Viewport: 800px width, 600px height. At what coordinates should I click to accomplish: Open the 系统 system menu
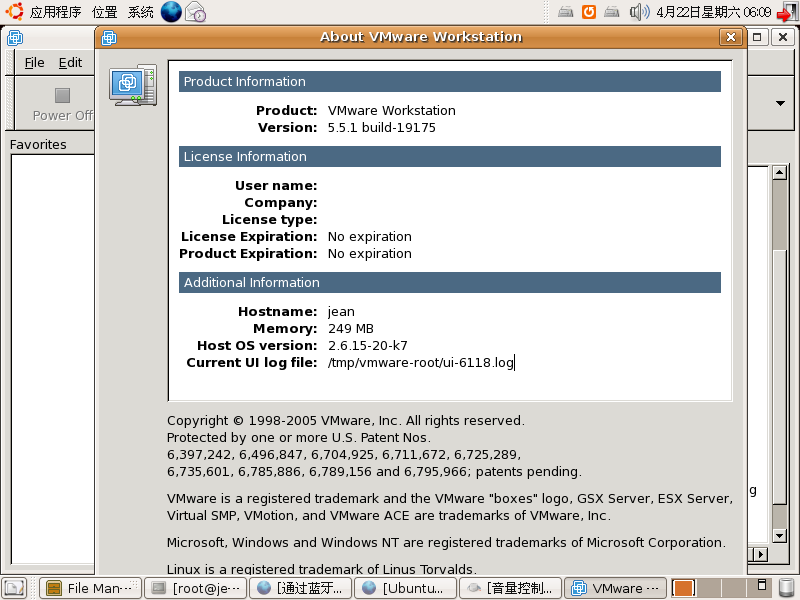coord(140,11)
